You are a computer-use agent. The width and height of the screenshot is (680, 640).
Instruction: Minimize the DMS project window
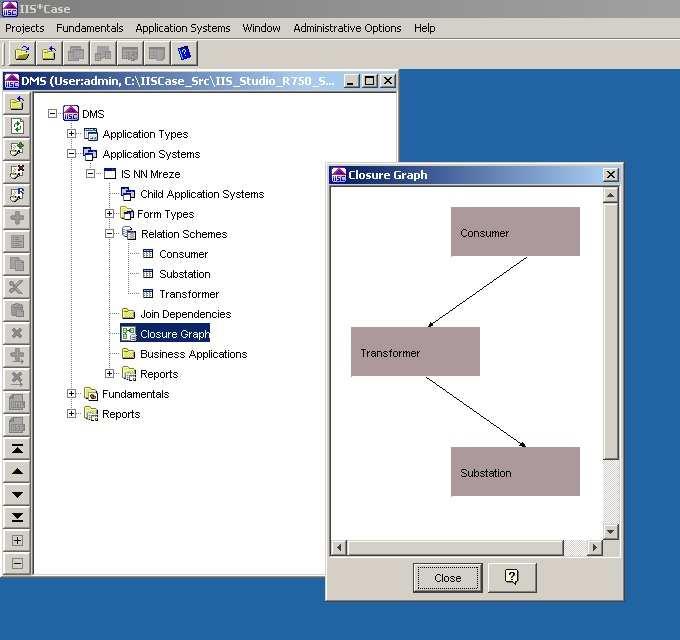tap(352, 81)
